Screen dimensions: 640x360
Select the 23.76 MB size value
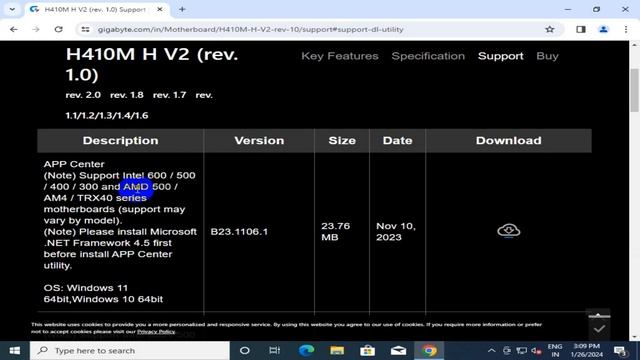tap(336, 231)
